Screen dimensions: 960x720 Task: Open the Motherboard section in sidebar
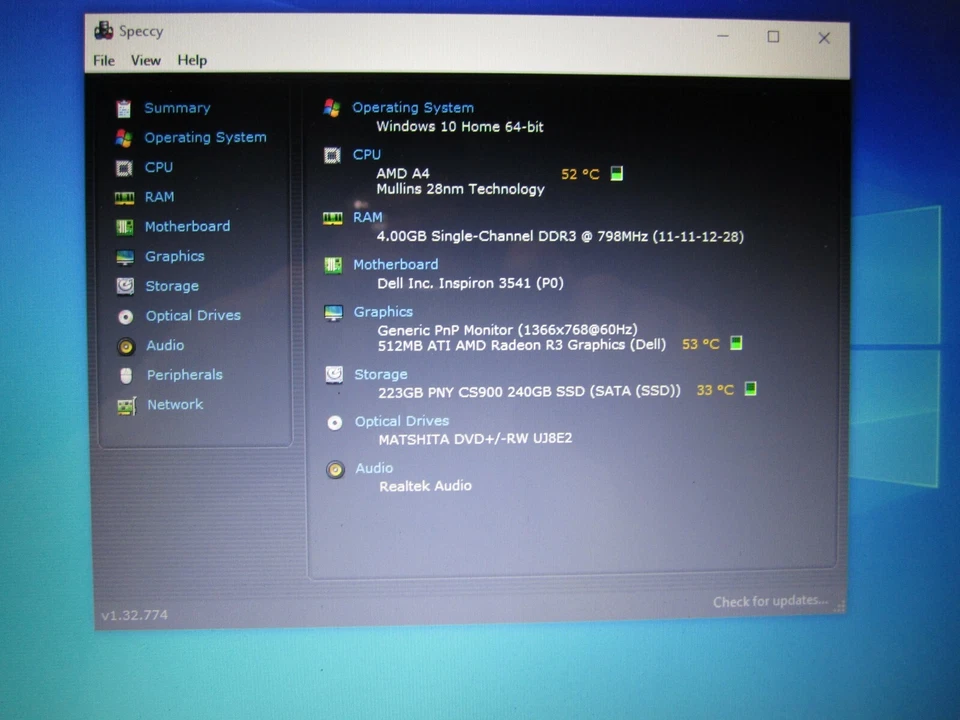click(x=187, y=227)
